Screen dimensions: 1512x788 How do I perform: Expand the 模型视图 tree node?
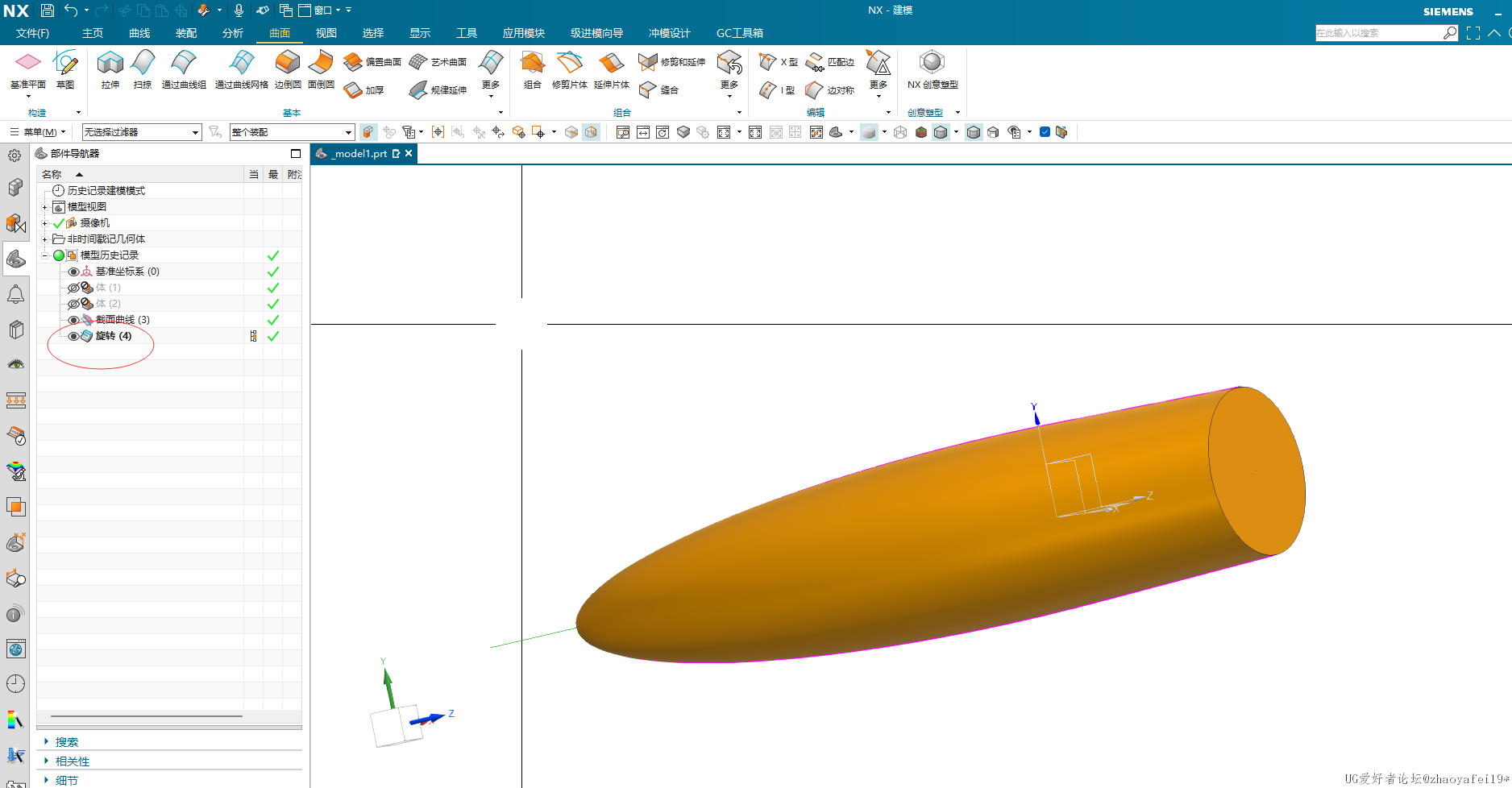[45, 207]
